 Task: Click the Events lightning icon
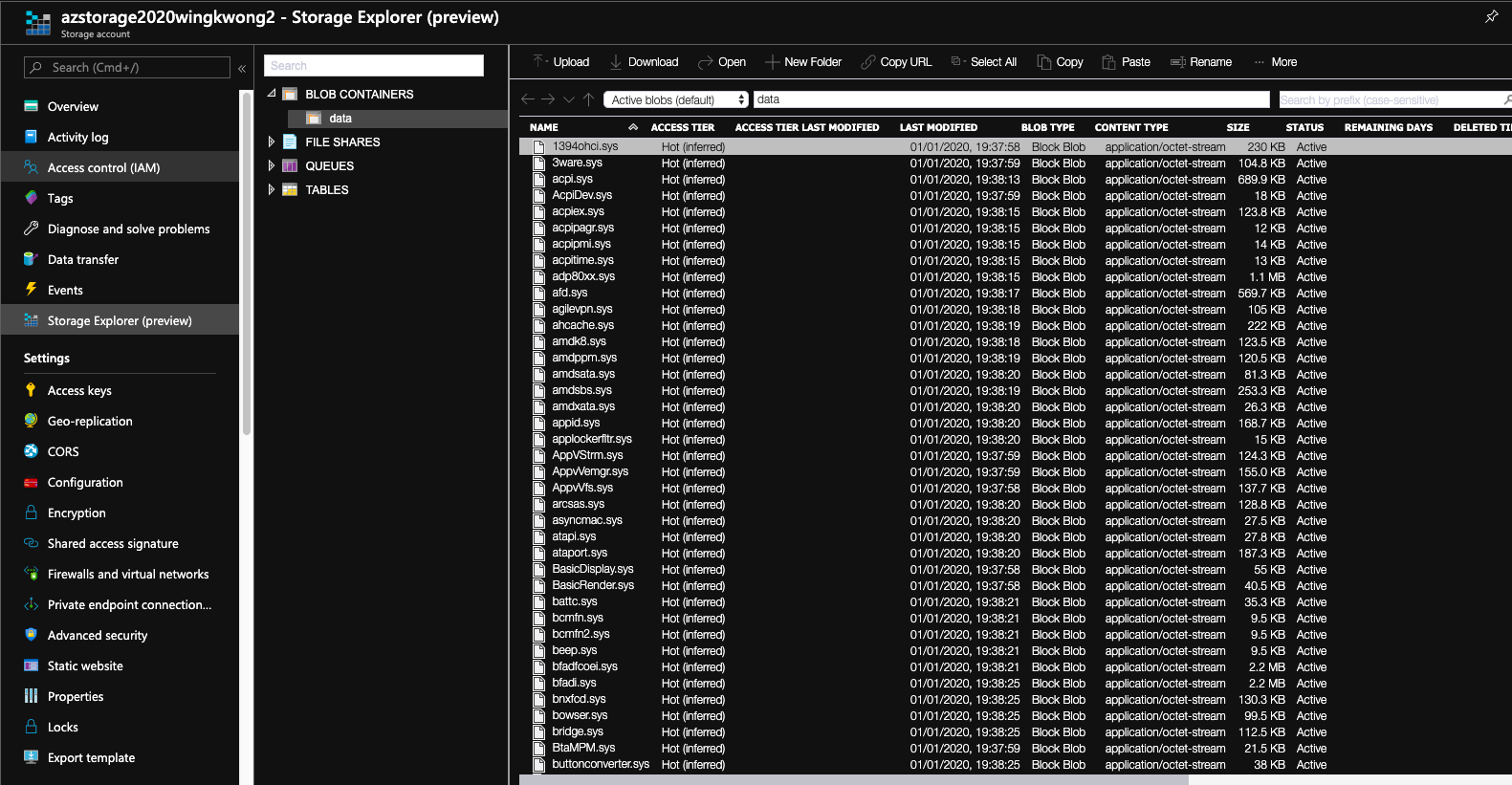click(x=31, y=290)
